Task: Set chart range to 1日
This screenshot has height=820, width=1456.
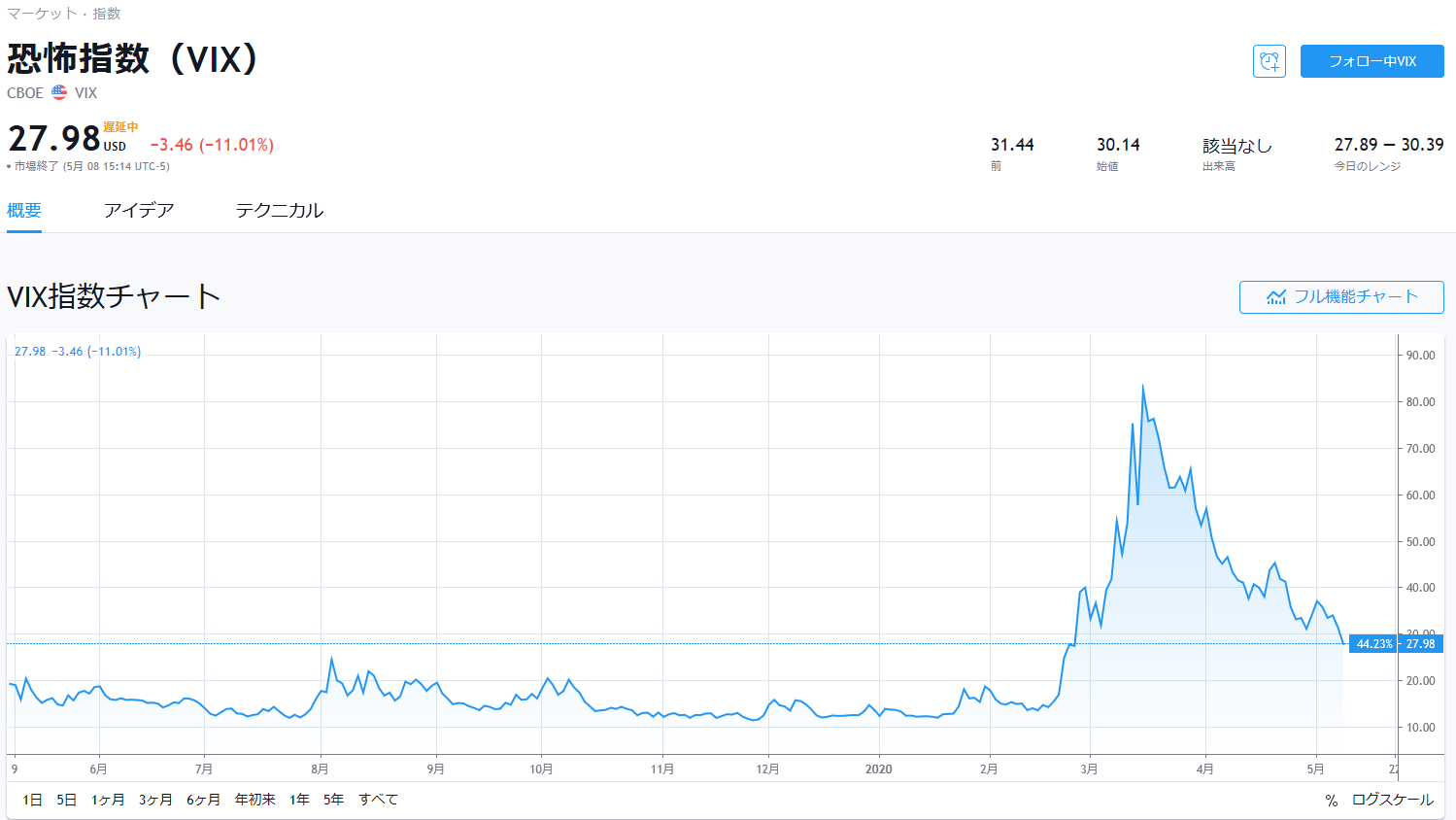Action: 32,800
